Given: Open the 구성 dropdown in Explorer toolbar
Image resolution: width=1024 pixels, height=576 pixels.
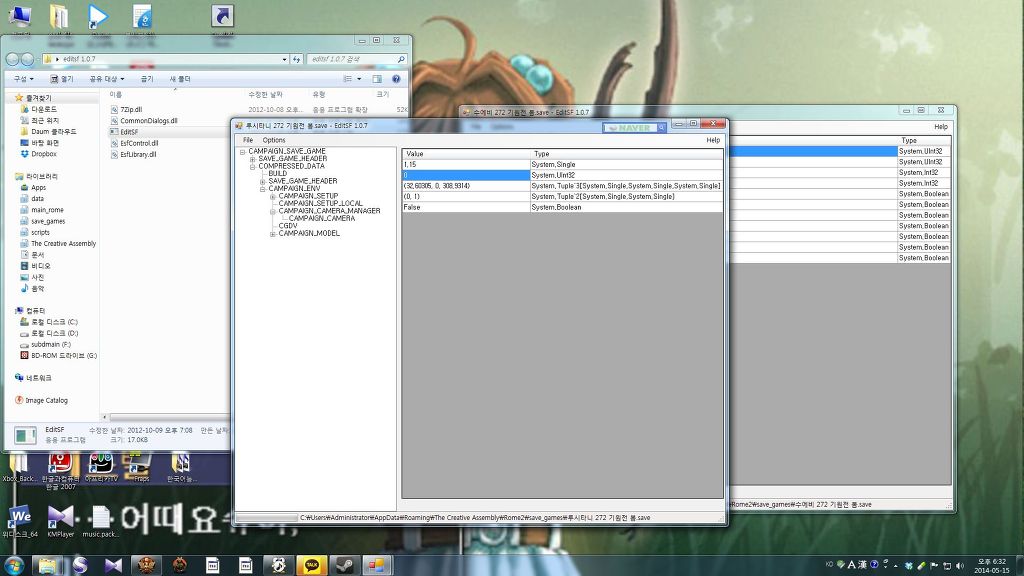Looking at the screenshot, I should [21, 78].
